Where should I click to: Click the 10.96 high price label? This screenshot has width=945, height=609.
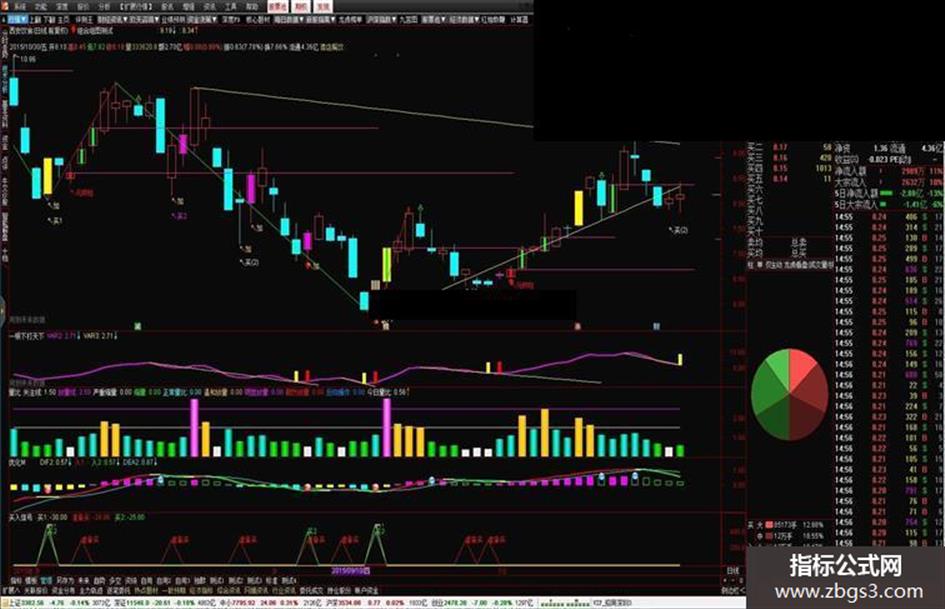tap(28, 59)
